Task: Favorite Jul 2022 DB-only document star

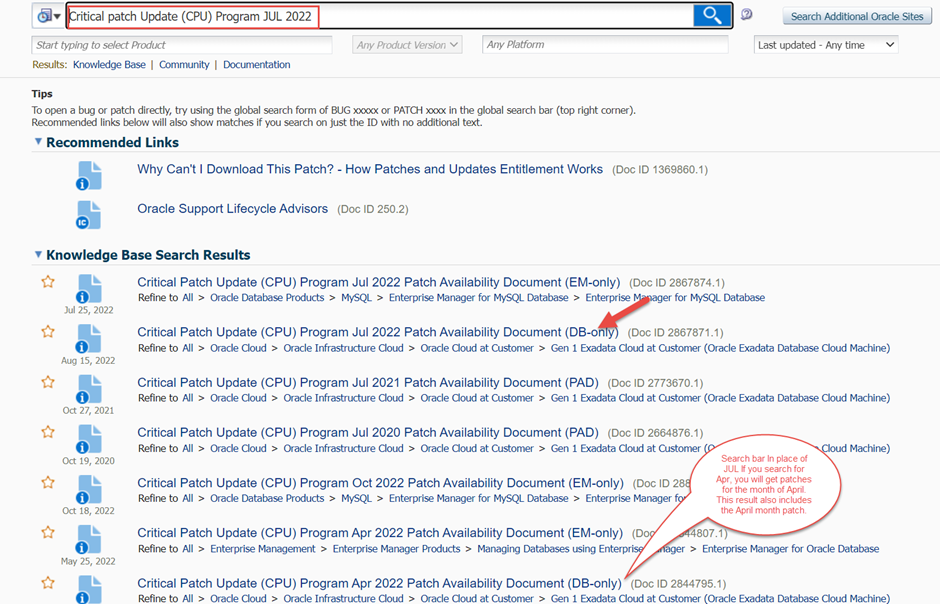Action: pos(48,331)
